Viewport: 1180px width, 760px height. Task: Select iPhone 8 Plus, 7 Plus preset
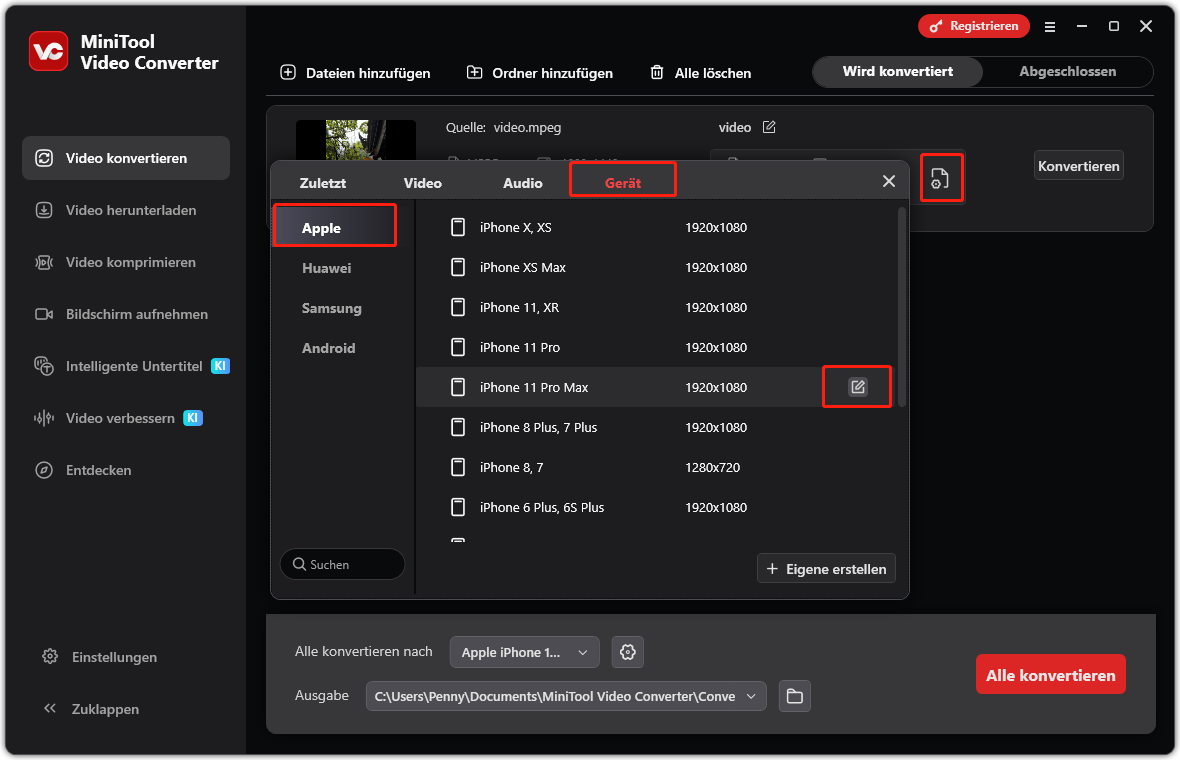(655, 427)
